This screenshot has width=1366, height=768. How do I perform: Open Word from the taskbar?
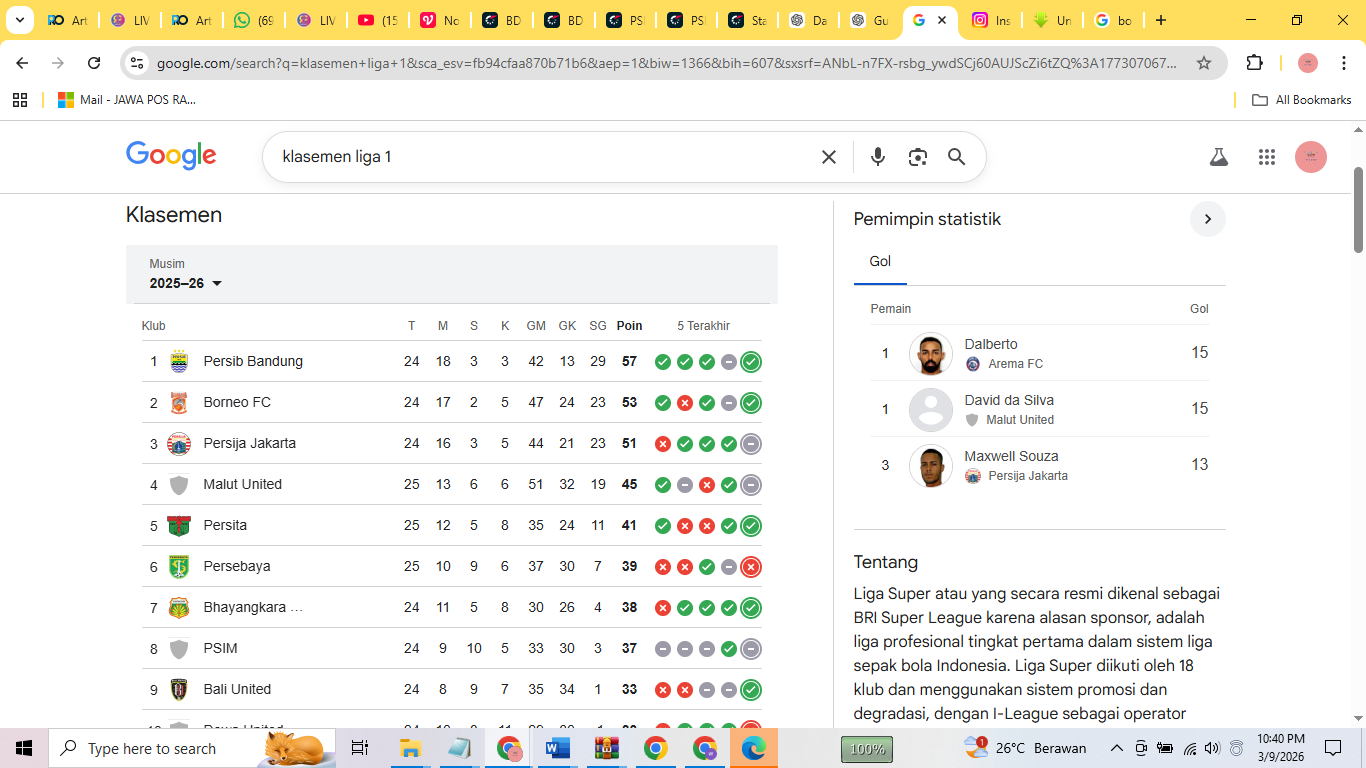[557, 748]
